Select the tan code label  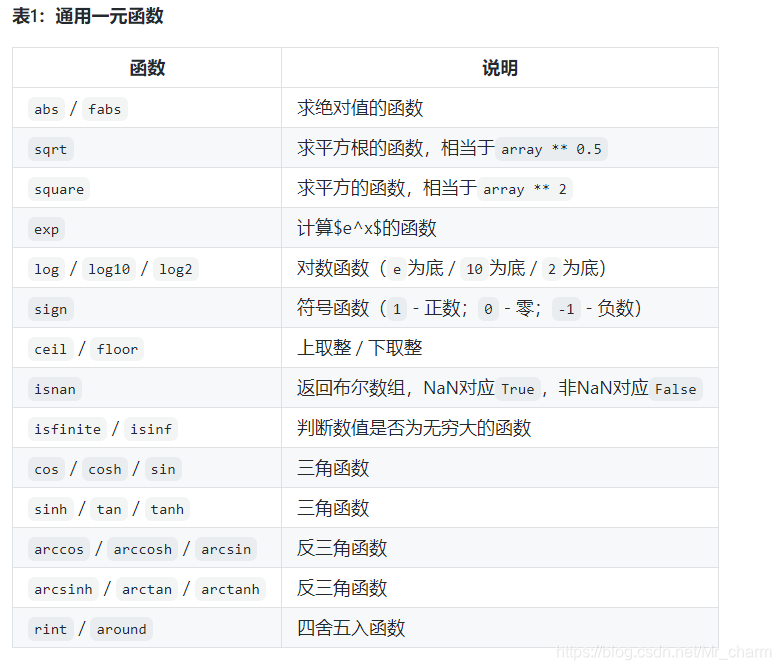pos(109,509)
